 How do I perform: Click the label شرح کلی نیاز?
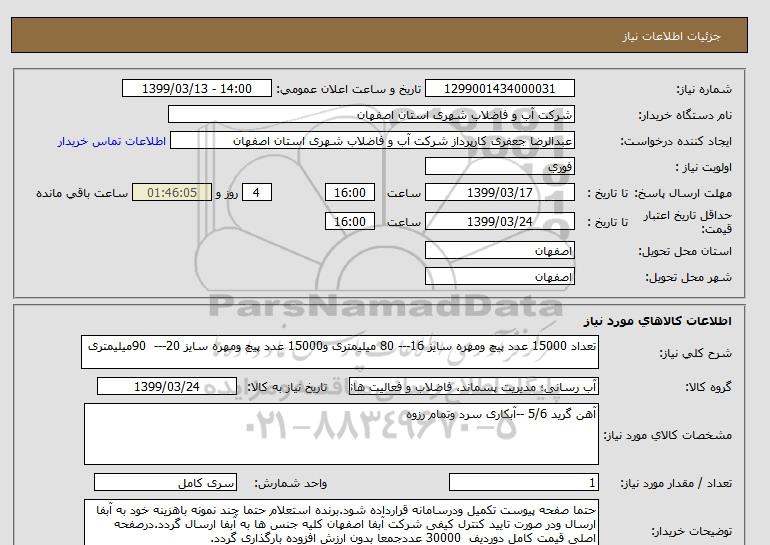pos(695,353)
